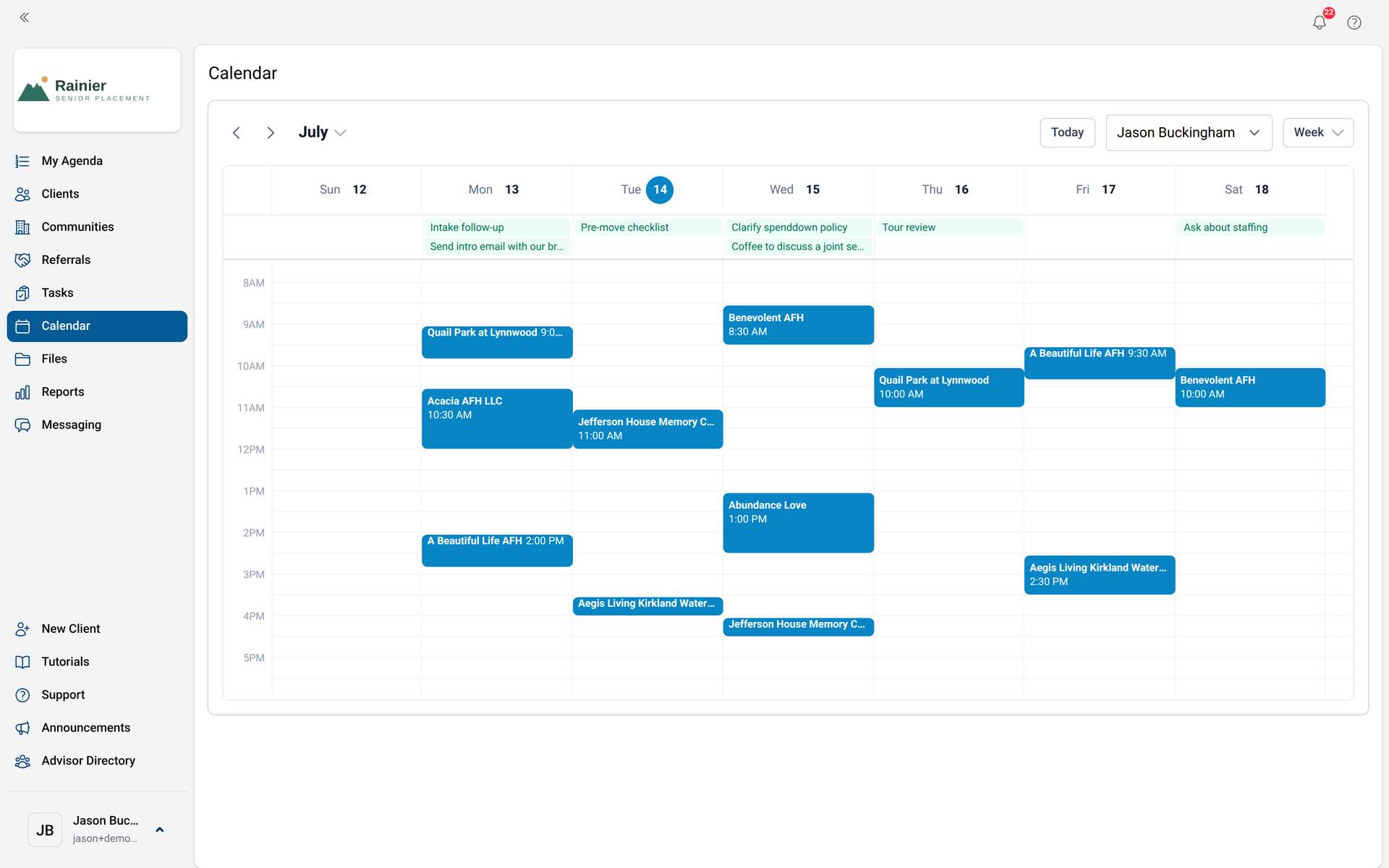Open Referrals menu item

click(97, 260)
